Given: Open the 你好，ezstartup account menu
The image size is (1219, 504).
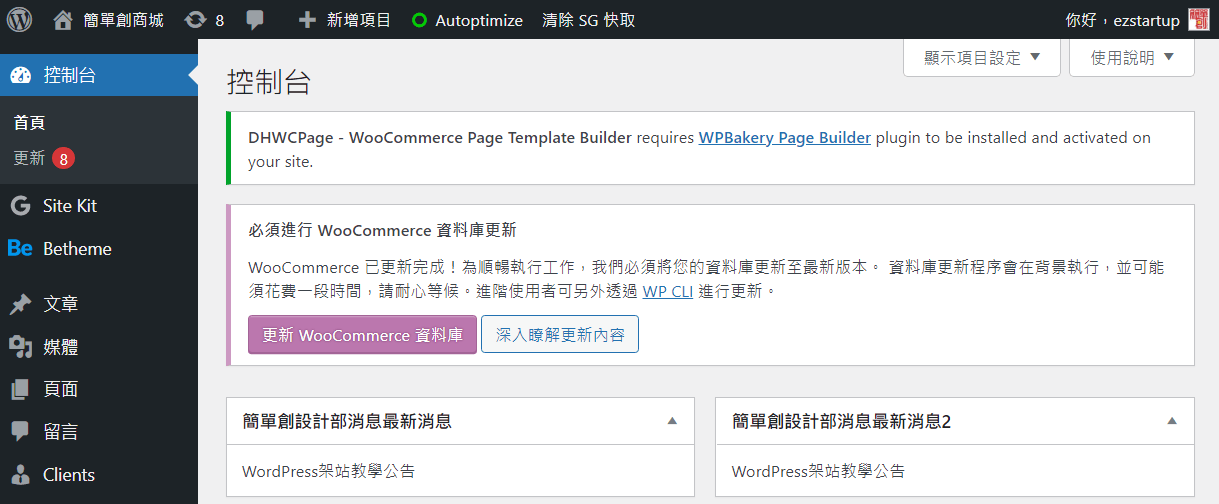Looking at the screenshot, I should [1137, 19].
